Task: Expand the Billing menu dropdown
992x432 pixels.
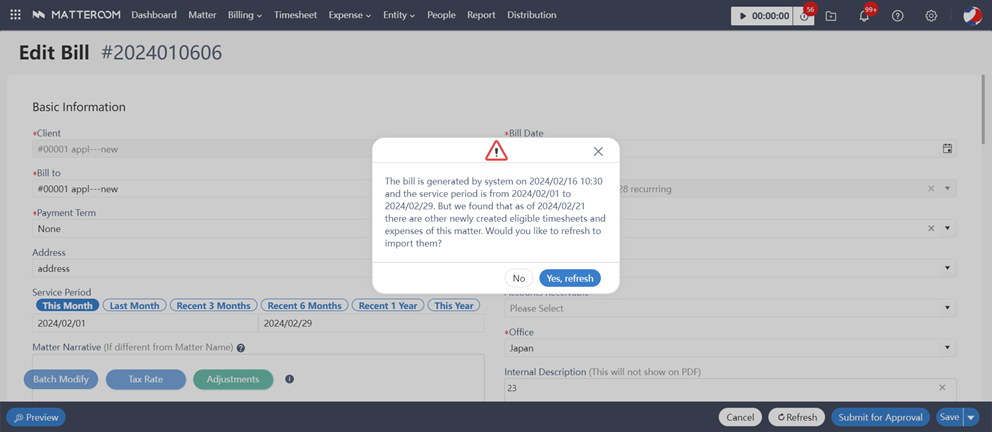Action: pos(244,15)
